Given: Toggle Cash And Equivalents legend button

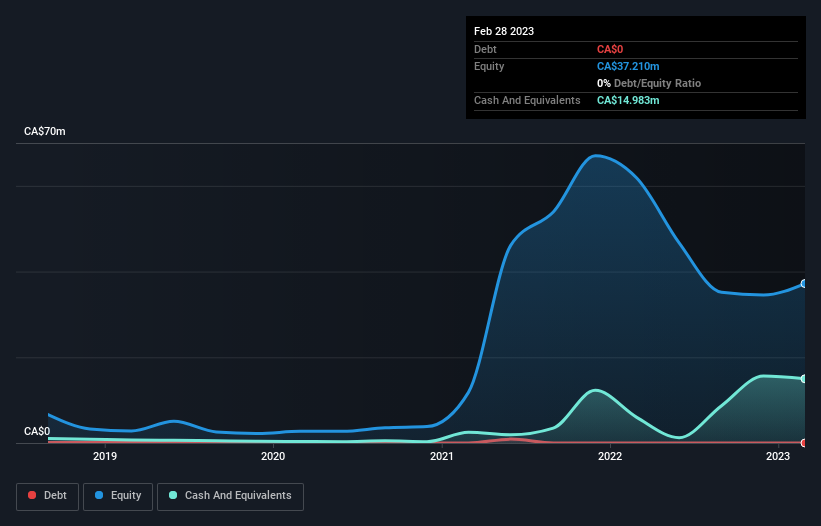Looking at the screenshot, I should pyautogui.click(x=230, y=496).
